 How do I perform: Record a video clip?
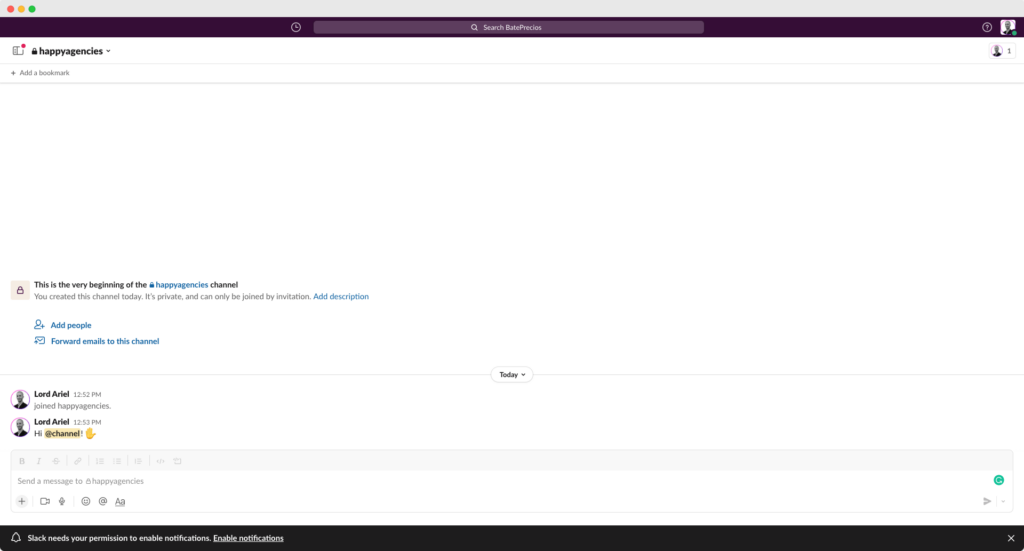click(x=45, y=501)
